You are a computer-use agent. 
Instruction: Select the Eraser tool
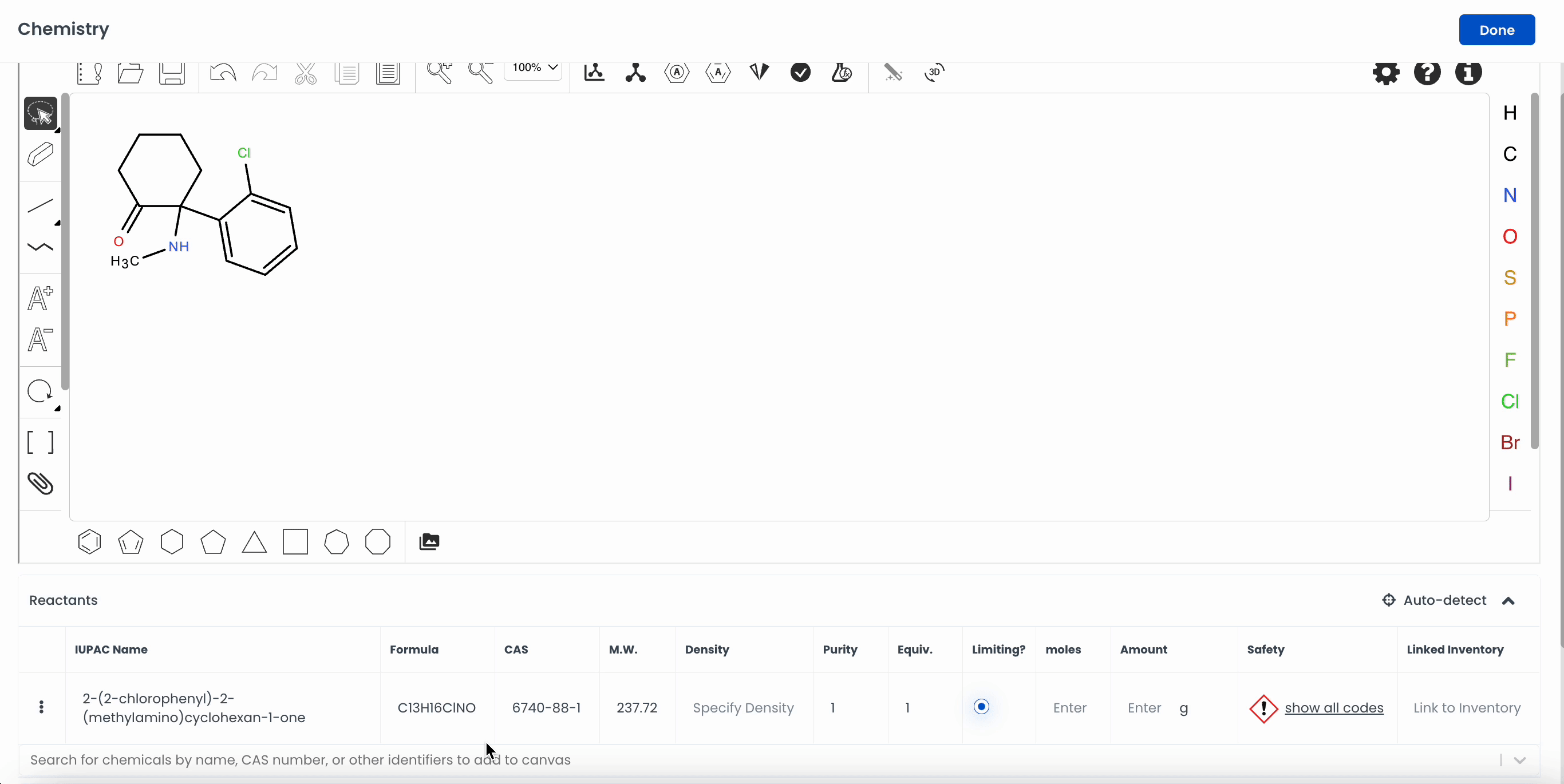point(40,154)
